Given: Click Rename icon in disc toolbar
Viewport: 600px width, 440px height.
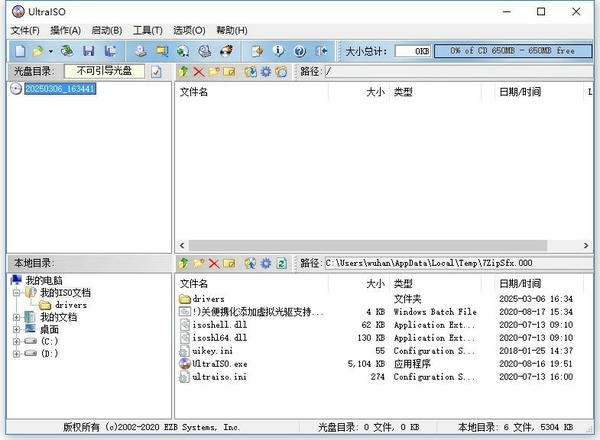Looking at the screenshot, I should (229, 72).
